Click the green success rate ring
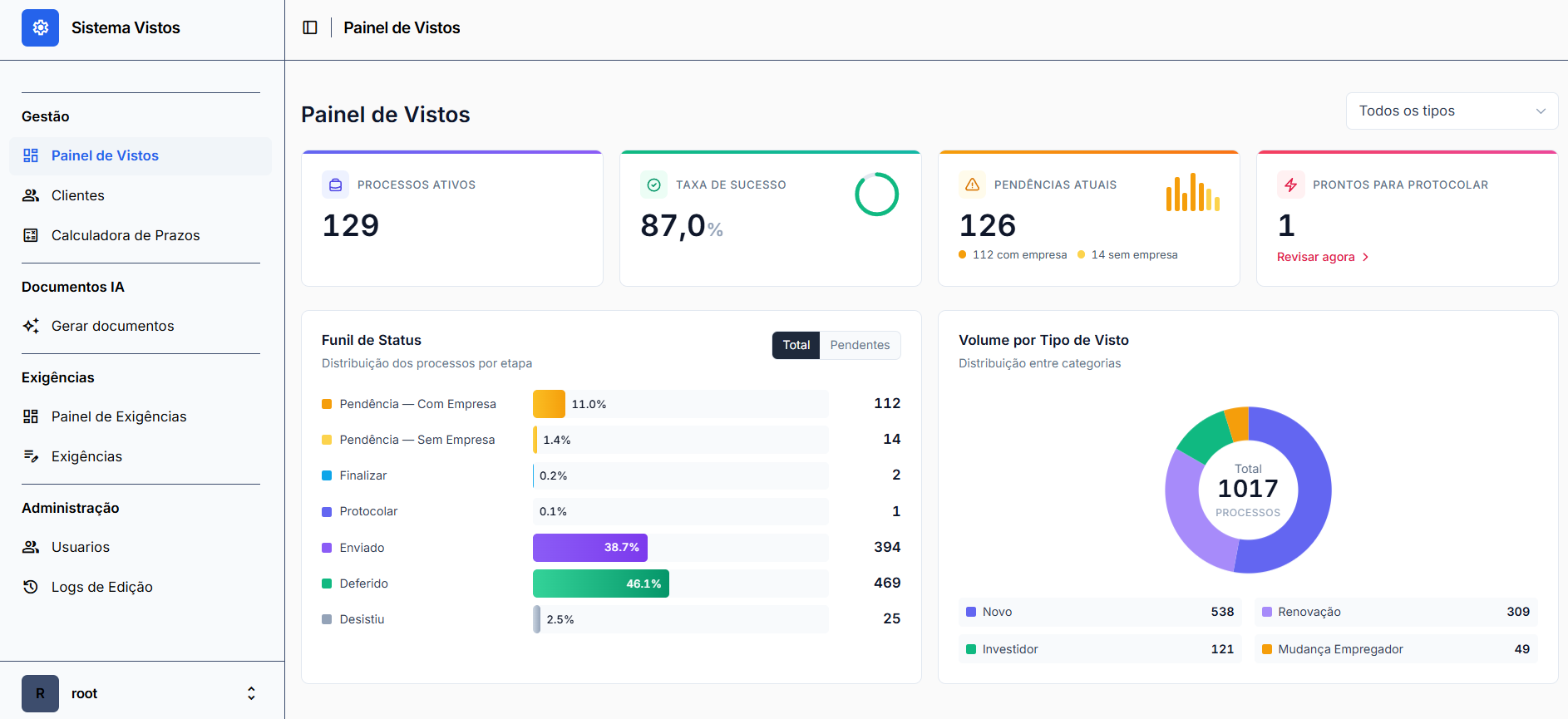The width and height of the screenshot is (1568, 719). point(876,195)
